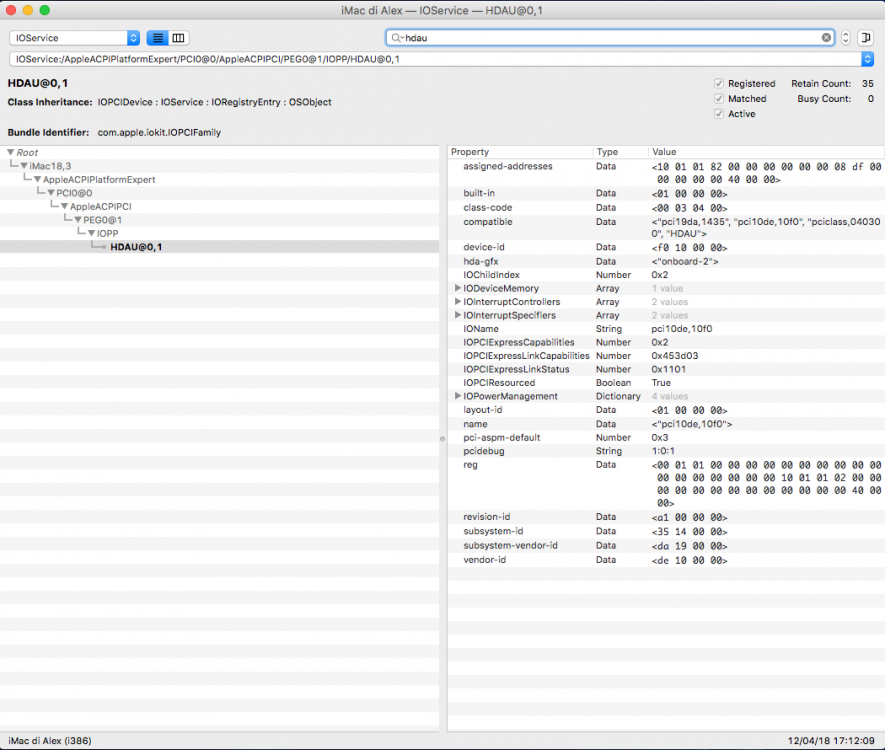Select the IOPCIResourced property row
Screen dimensions: 885x750
coord(666,383)
